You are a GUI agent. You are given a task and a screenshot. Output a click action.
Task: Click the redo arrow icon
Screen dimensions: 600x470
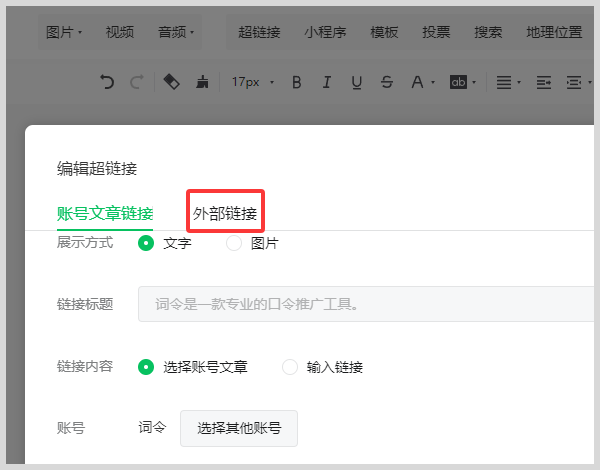point(137,82)
